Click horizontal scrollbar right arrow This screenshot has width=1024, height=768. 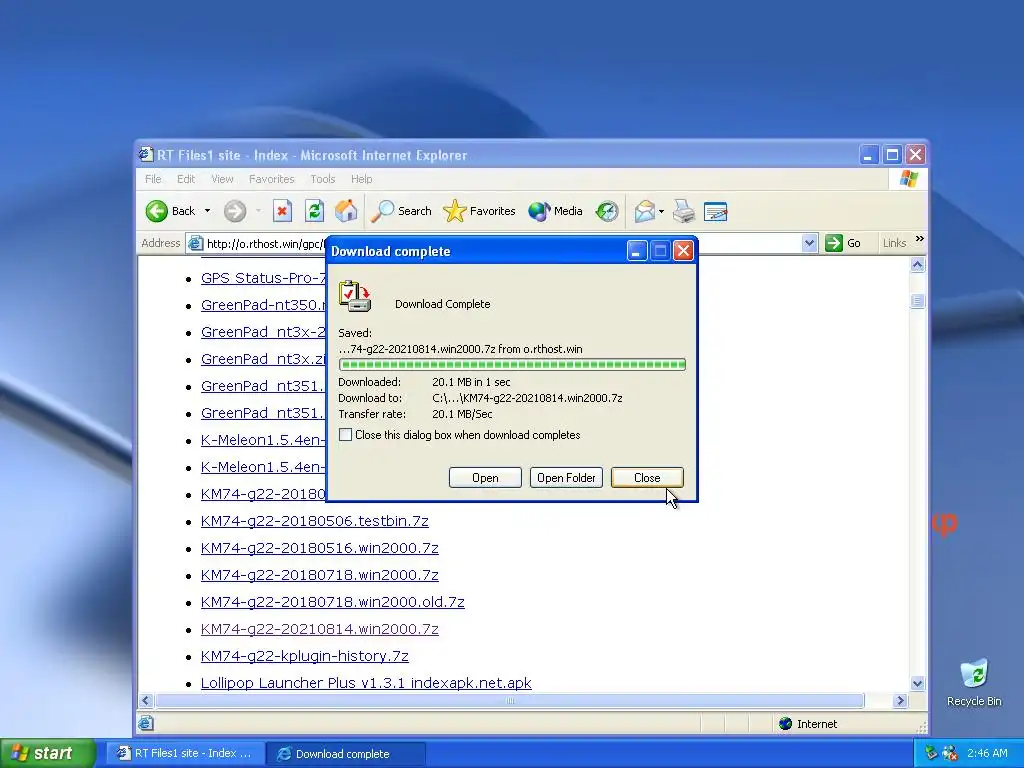(x=901, y=700)
